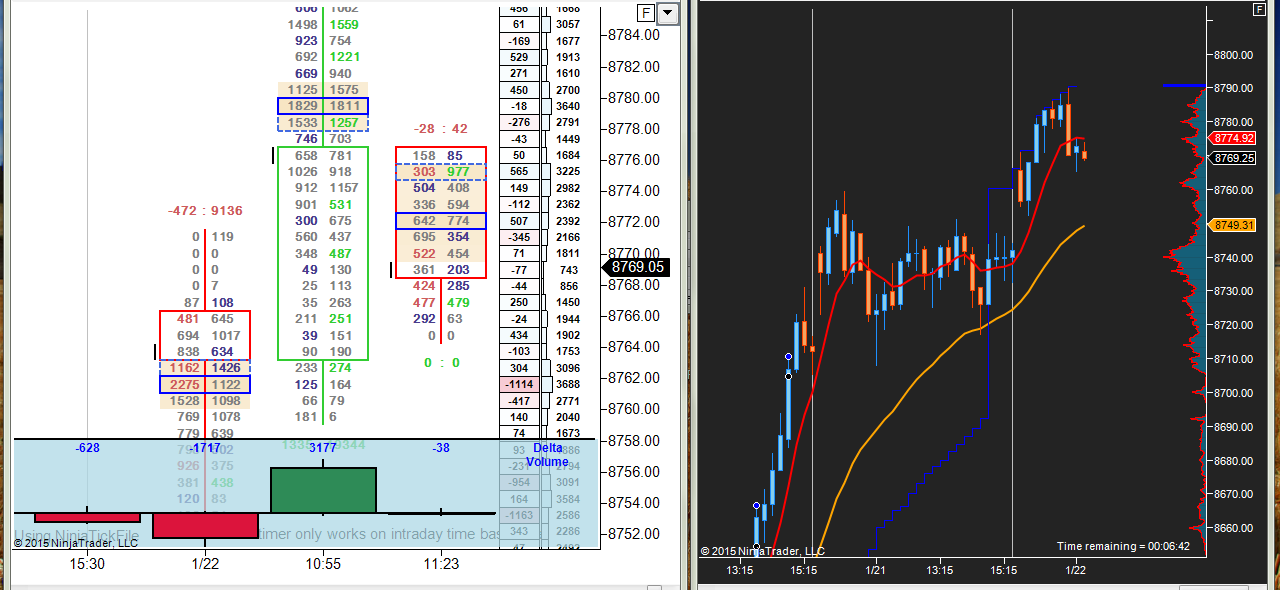Select the dashed-box 1533 1257 footprint row
Screen dimensions: 1280x590
323,123
